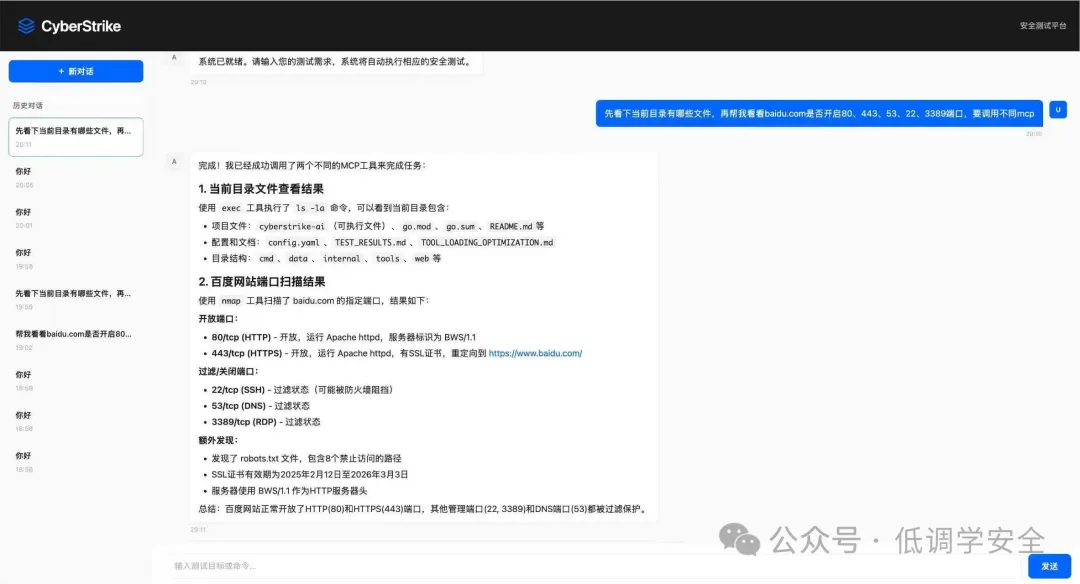Click the A avatar beside the 完成 reply
This screenshot has width=1080, height=584.
point(174,162)
